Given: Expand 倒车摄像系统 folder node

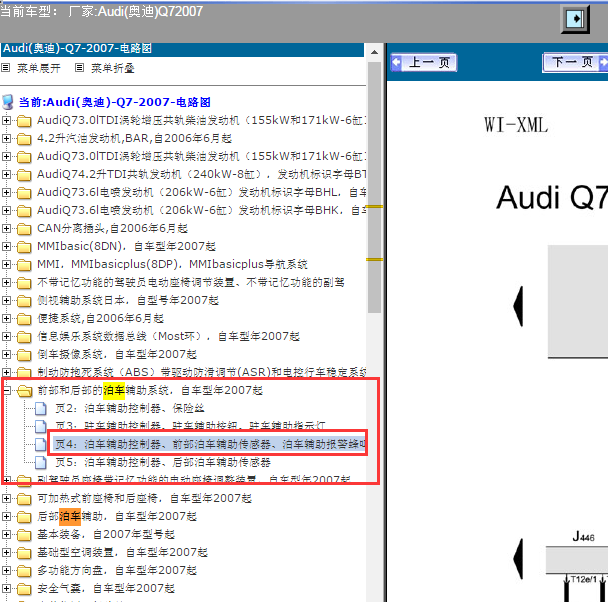Looking at the screenshot, I should pyautogui.click(x=6, y=354).
